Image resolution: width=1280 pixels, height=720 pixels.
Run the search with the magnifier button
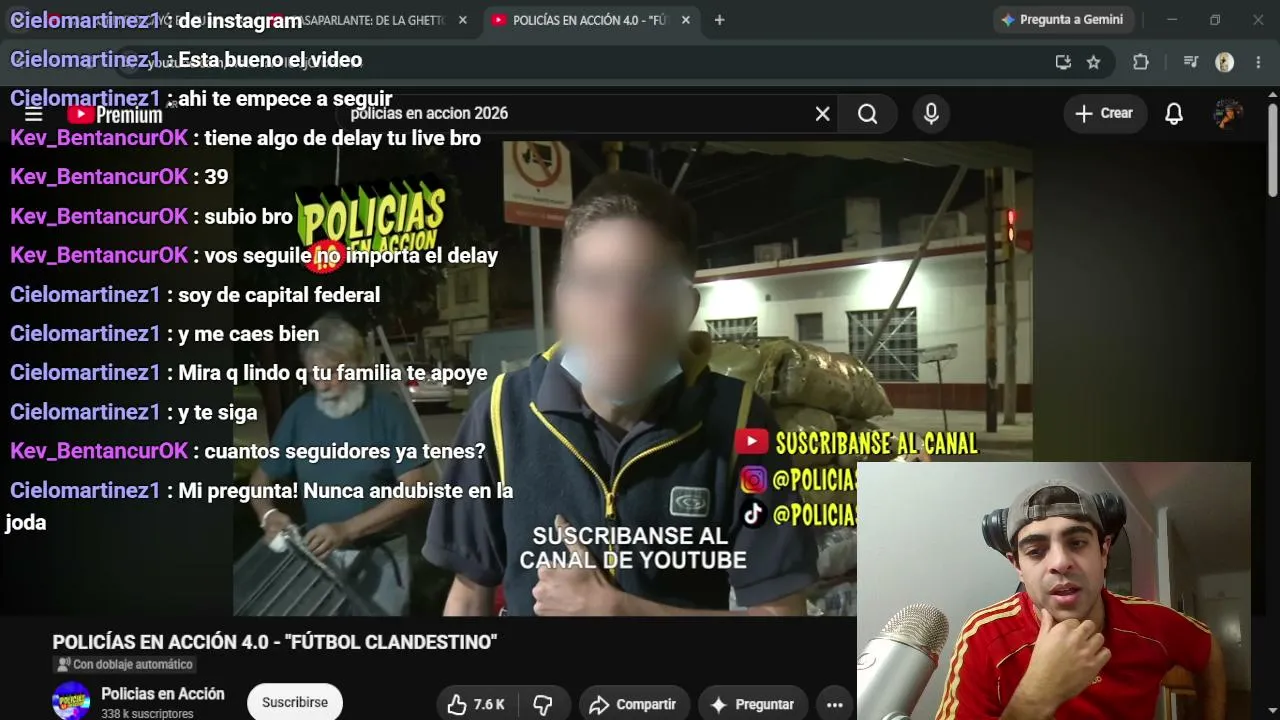tap(868, 114)
